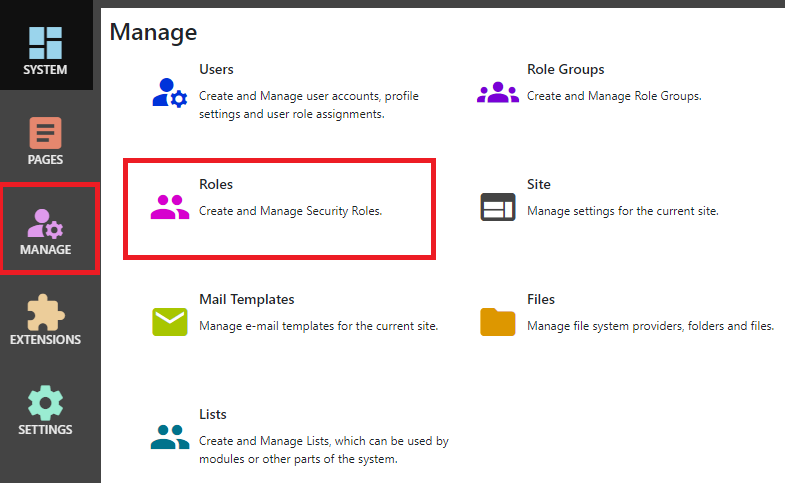The height and width of the screenshot is (483, 785).
Task: Open the Site title link
Action: pyautogui.click(x=538, y=185)
